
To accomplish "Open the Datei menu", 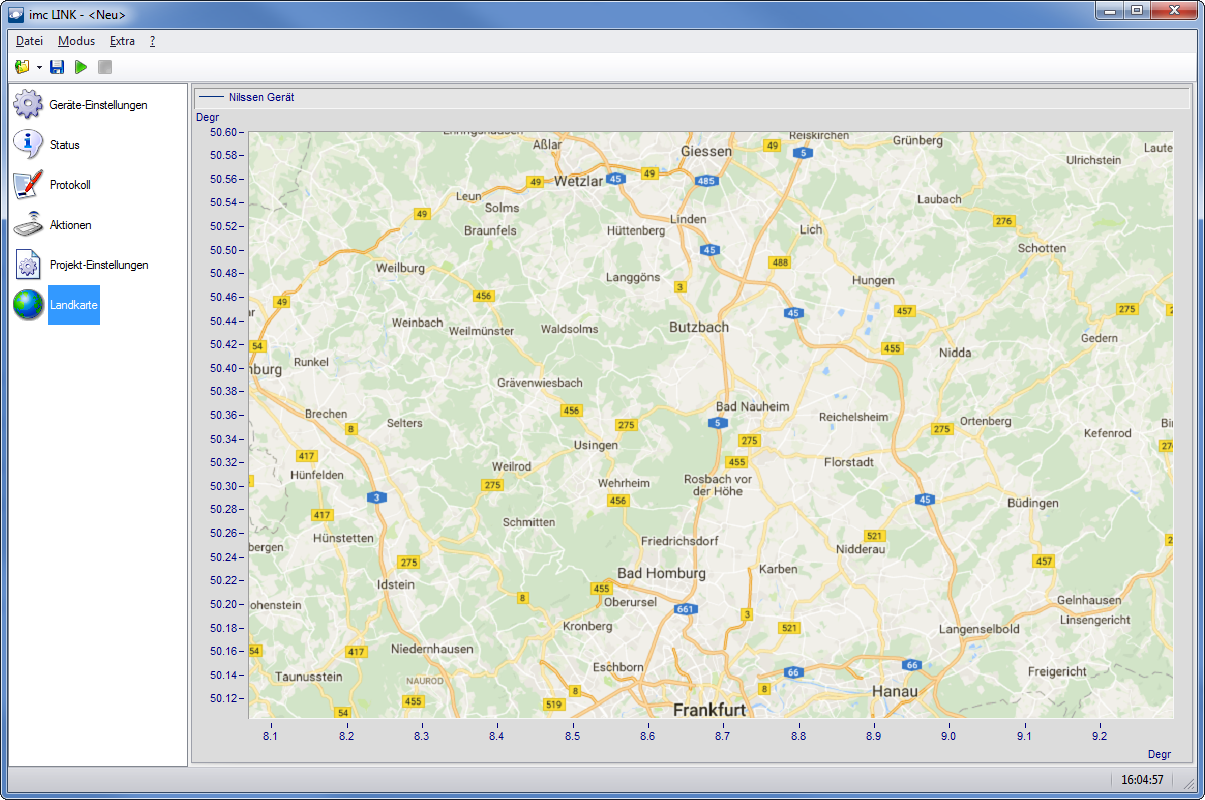I will [x=29, y=41].
